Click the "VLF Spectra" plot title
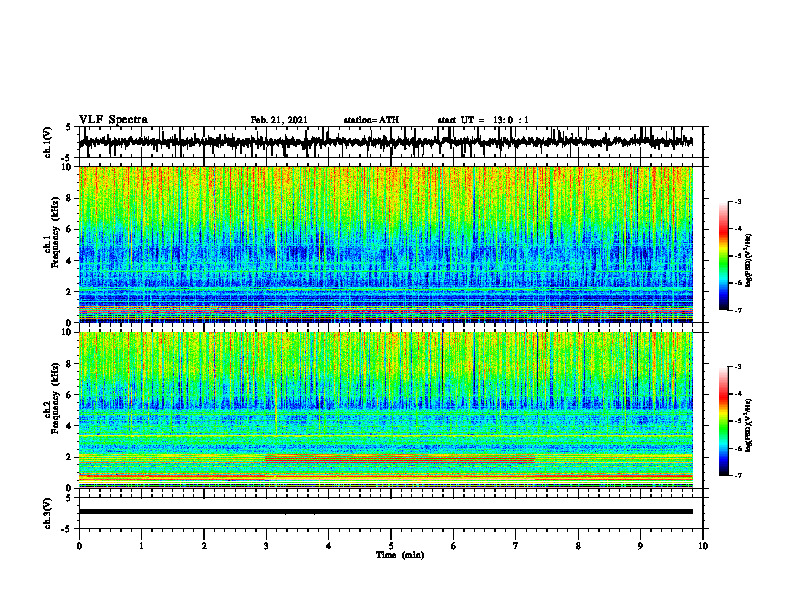The image size is (792, 612). pyautogui.click(x=113, y=120)
